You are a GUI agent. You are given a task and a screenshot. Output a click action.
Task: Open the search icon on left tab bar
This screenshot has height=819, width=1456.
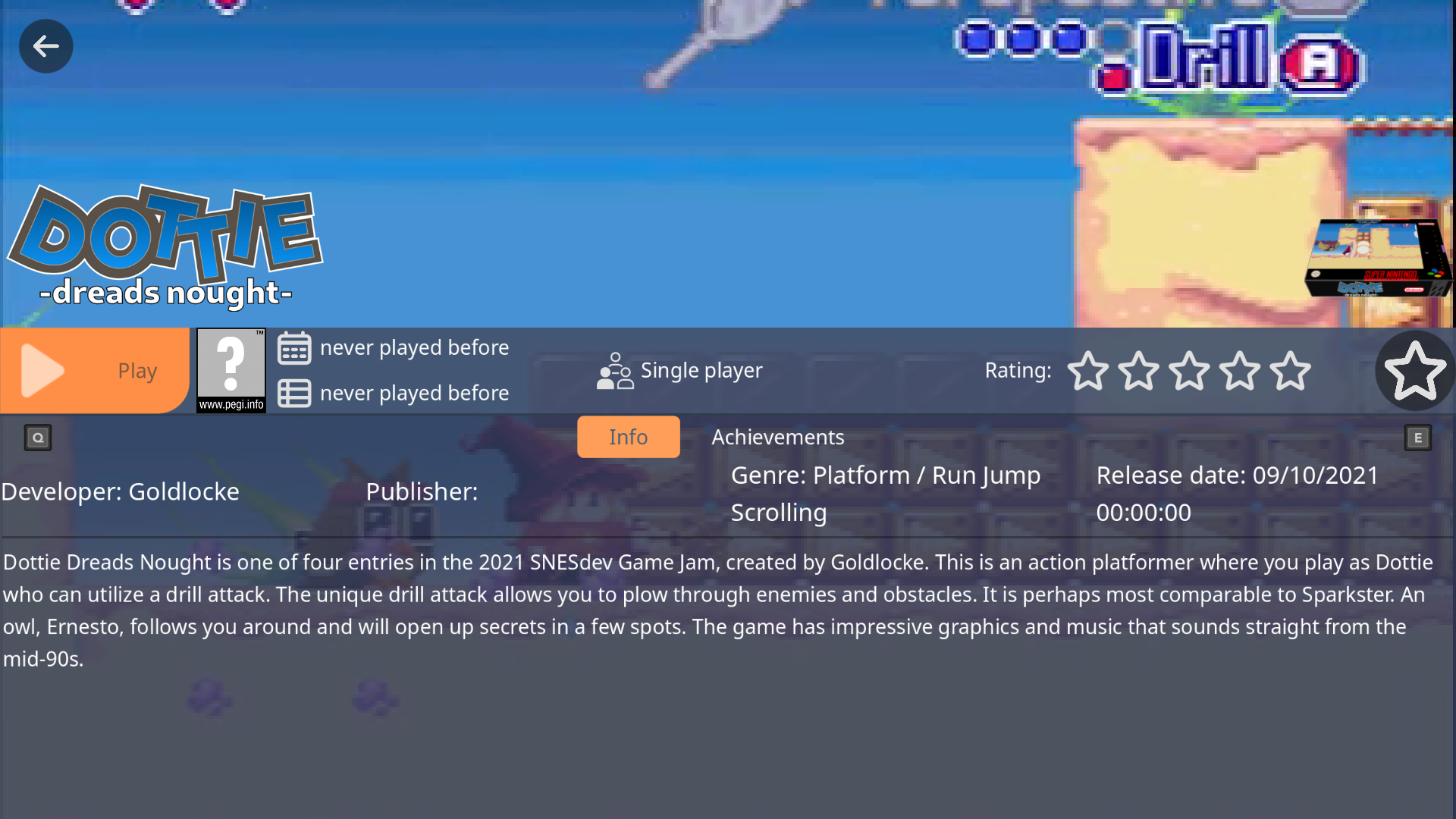click(x=38, y=437)
